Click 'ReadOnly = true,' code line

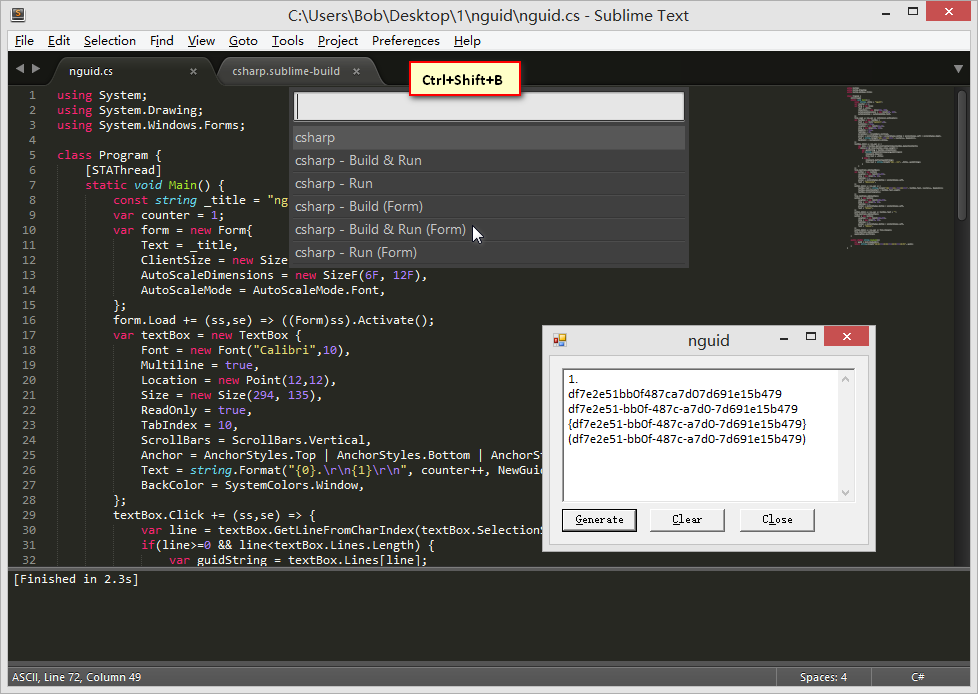coord(196,410)
